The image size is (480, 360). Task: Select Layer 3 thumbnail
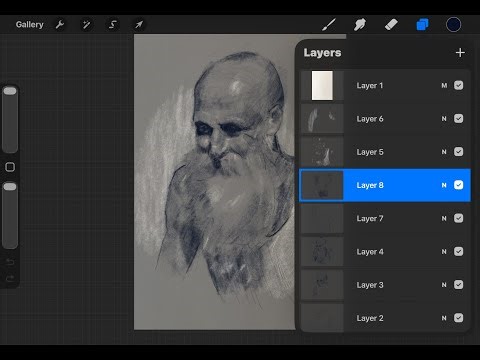coord(322,285)
